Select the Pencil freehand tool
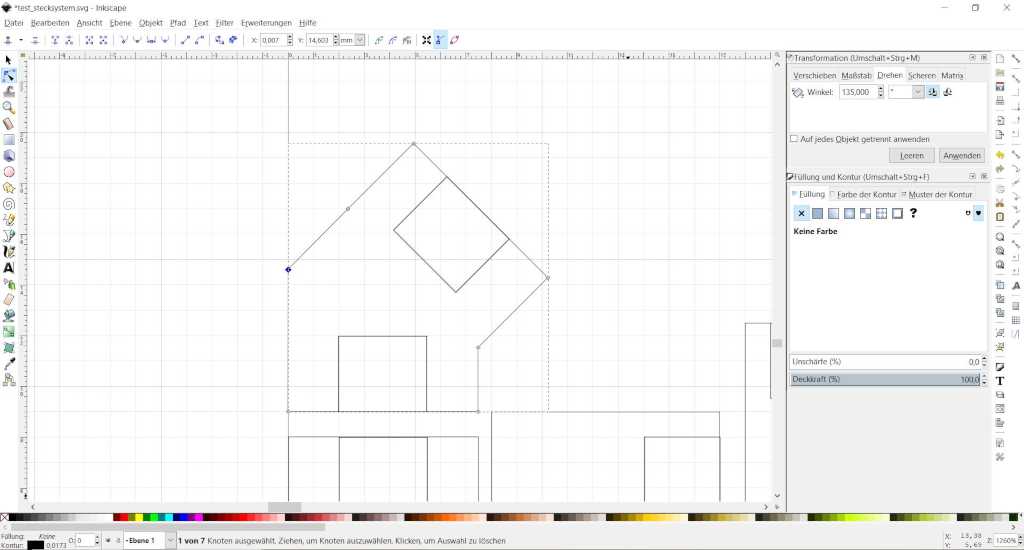This screenshot has width=1024, height=550. [x=8, y=219]
